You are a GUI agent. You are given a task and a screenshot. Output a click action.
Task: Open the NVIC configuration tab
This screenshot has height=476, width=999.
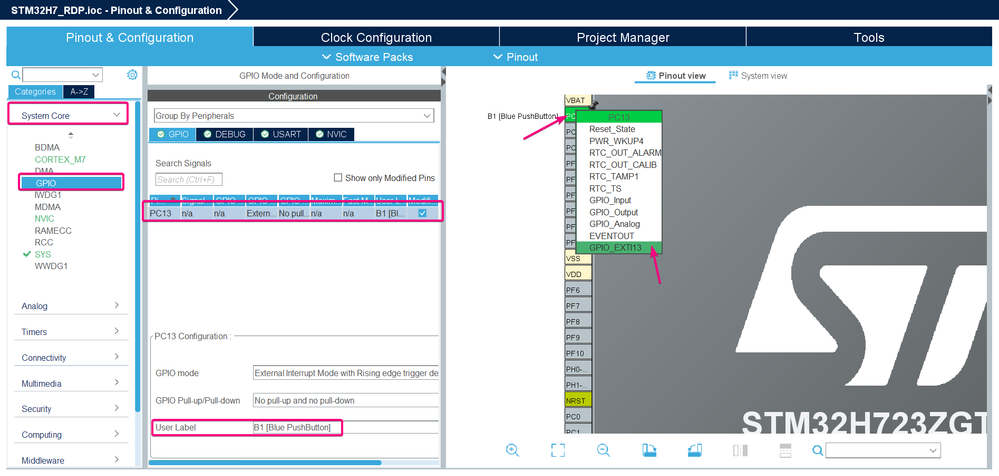click(331, 134)
